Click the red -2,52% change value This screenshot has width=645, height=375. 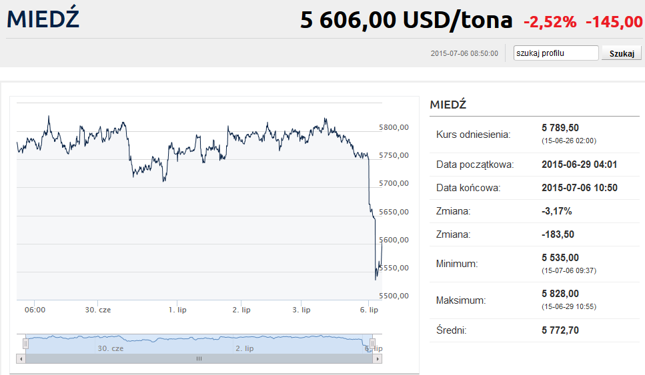coord(550,22)
